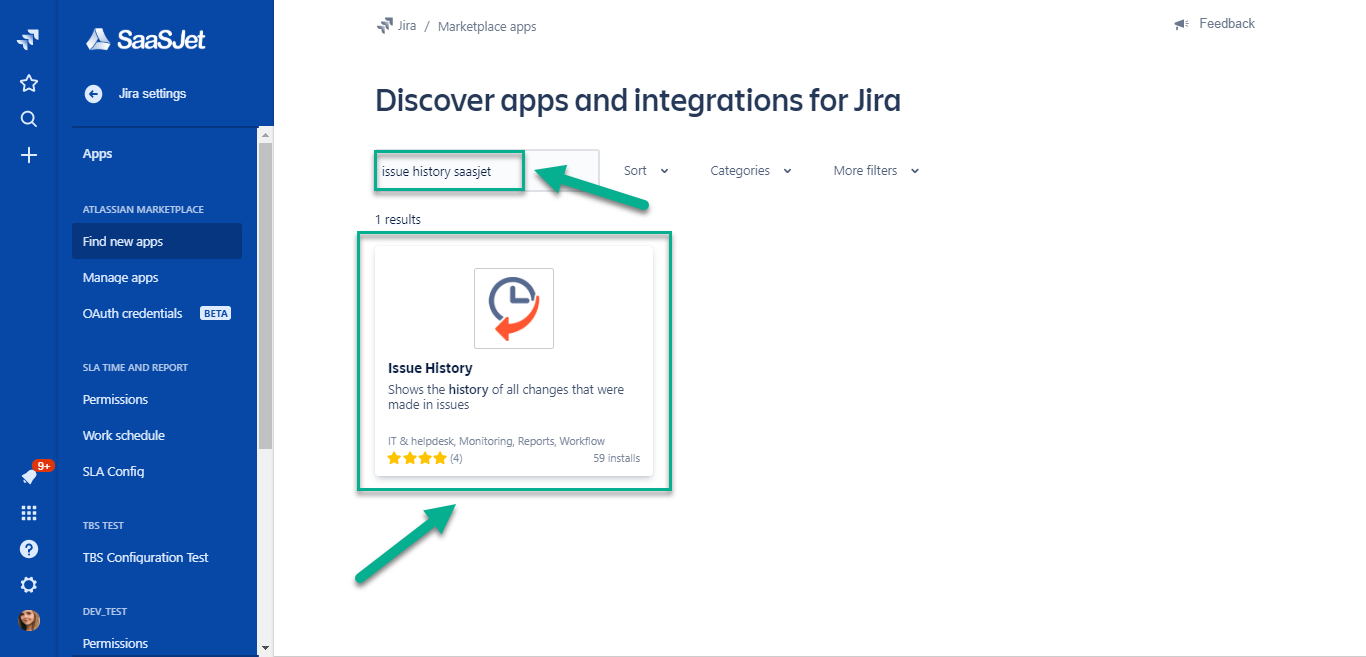Click the Create plus icon

click(x=29, y=155)
